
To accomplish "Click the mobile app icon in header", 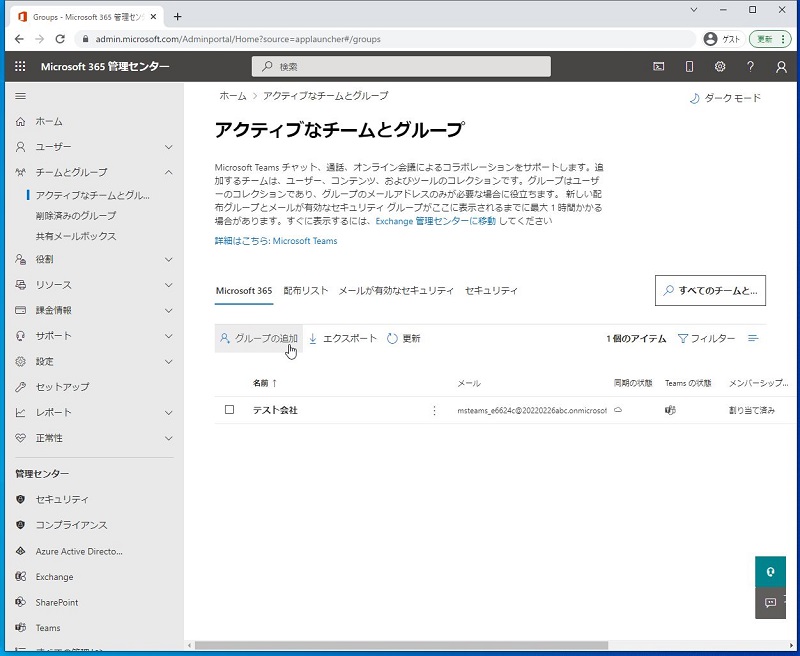I will [689, 66].
